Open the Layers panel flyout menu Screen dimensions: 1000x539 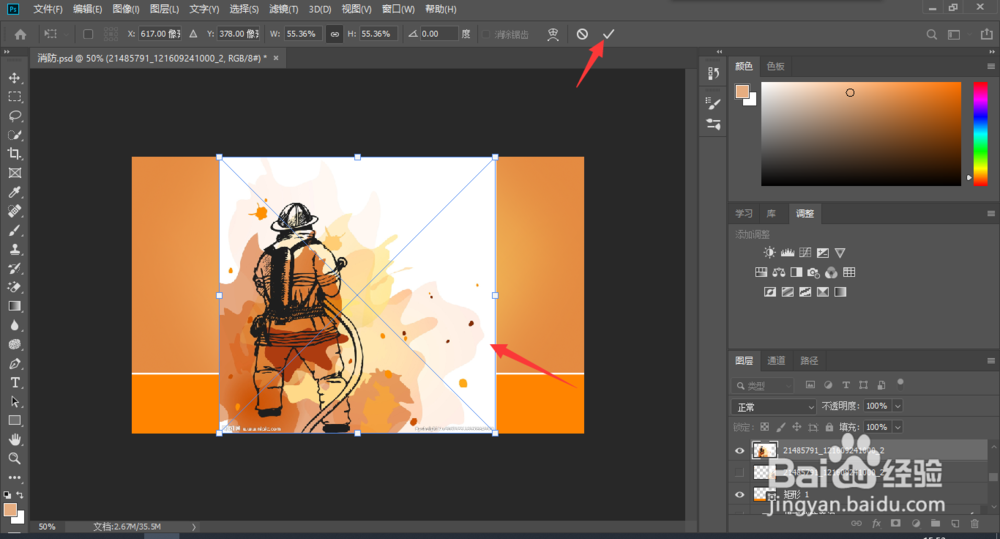tap(991, 361)
